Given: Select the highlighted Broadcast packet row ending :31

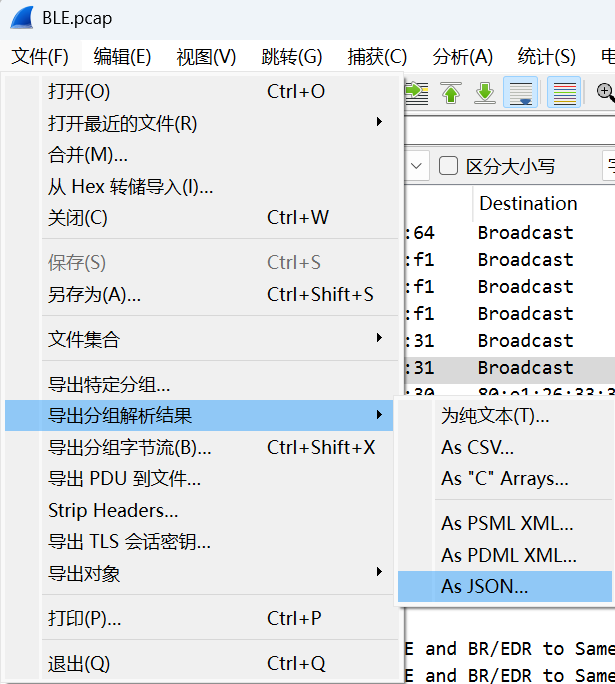Looking at the screenshot, I should (x=509, y=368).
